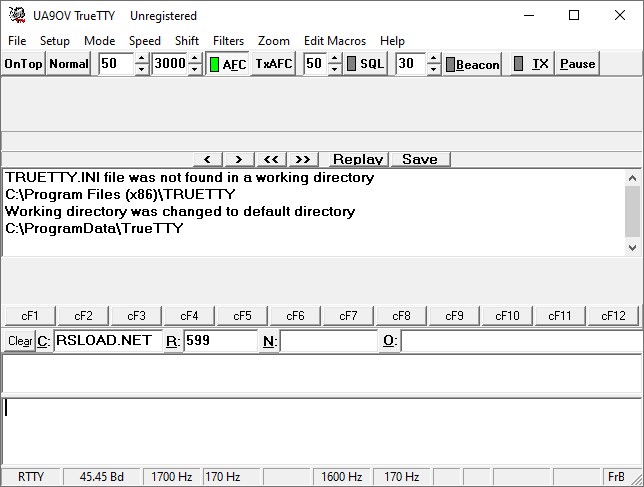Open the Zoom menu

coord(274,41)
